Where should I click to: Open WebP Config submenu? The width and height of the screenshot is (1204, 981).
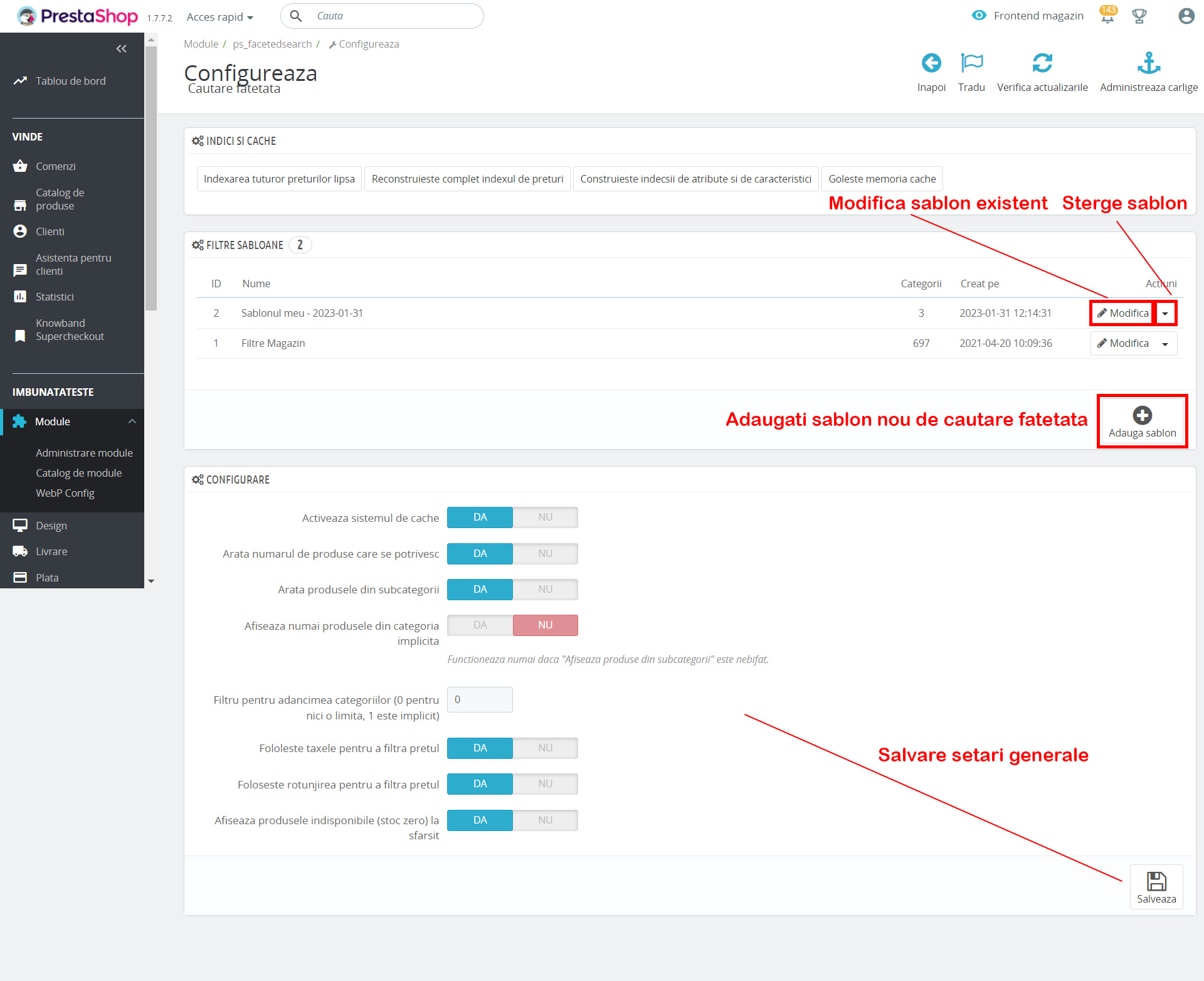click(x=65, y=493)
